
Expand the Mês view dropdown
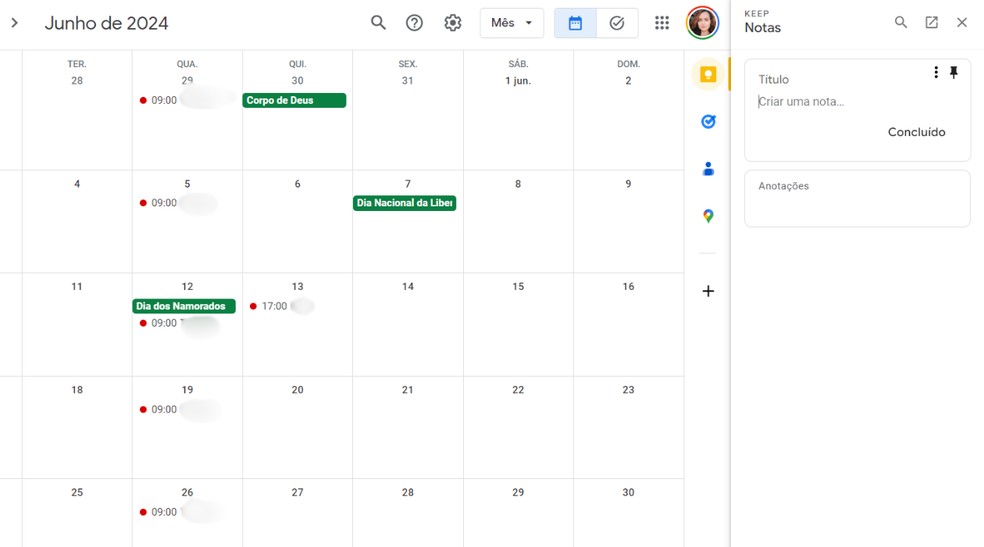[512, 23]
